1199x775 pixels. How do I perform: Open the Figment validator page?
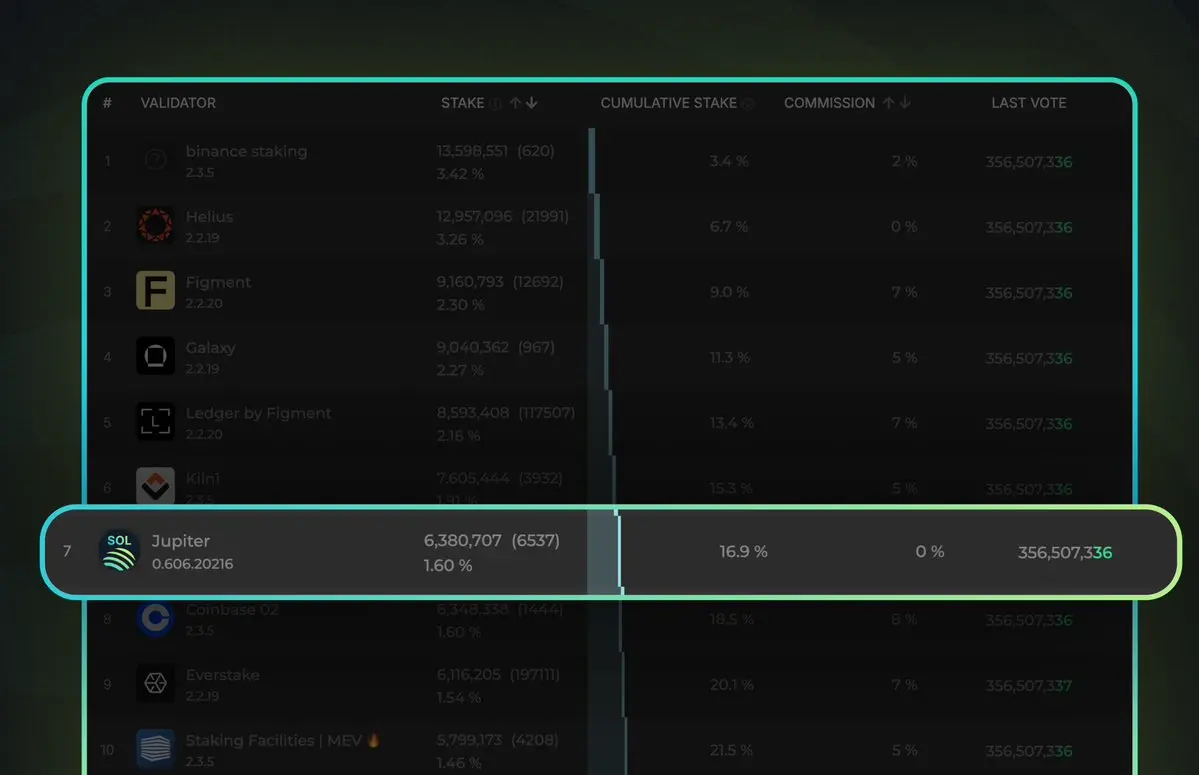coord(218,282)
